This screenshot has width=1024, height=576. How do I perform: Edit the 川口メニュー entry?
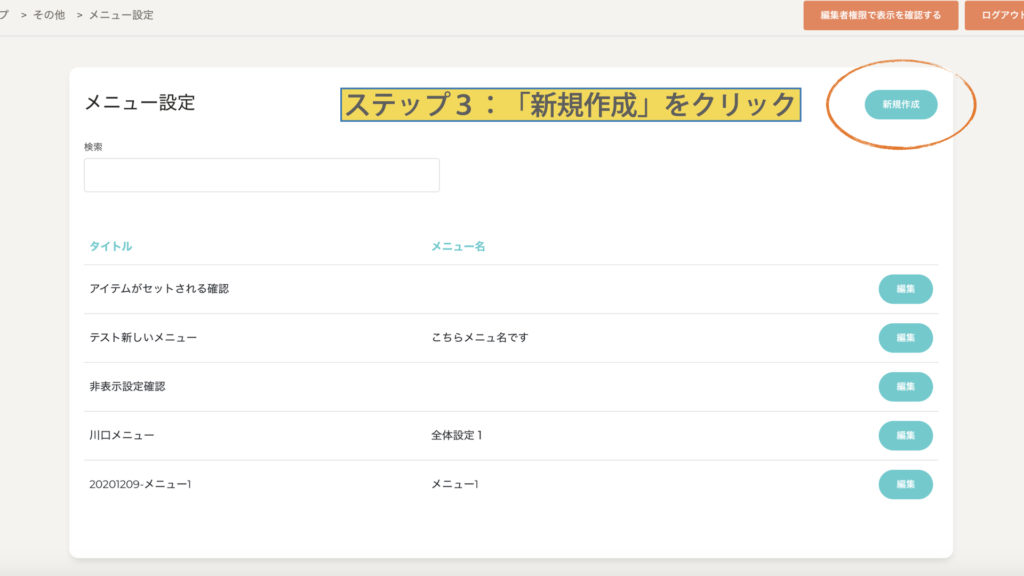(x=905, y=436)
